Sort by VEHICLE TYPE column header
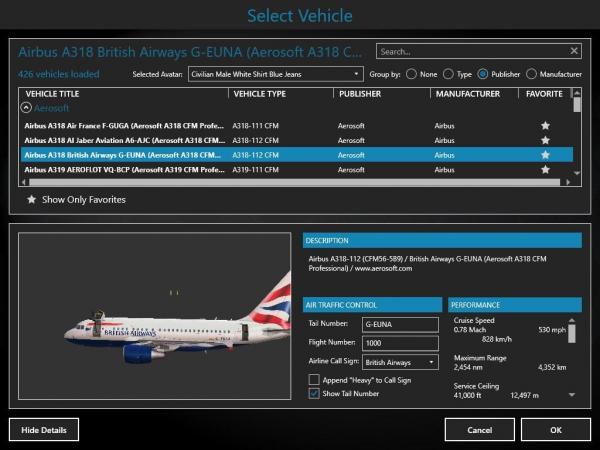This screenshot has height=450, width=600. tap(260, 94)
